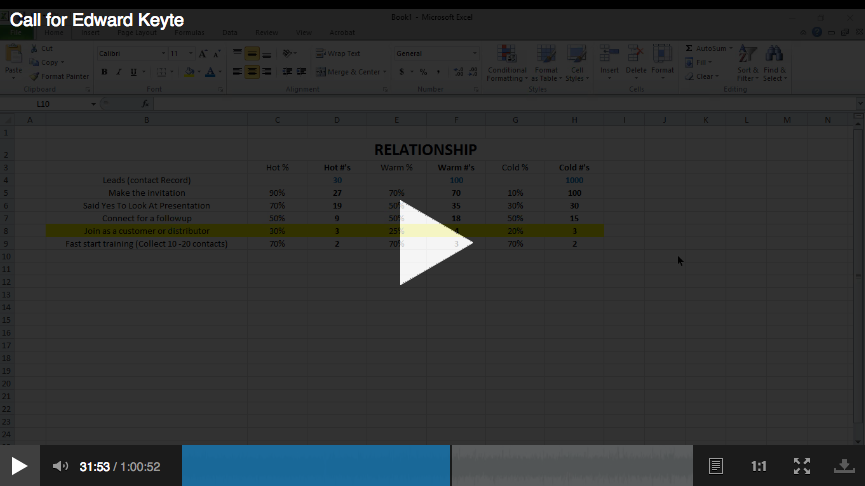Viewport: 865px width, 486px height.
Task: Click the Percent Style icon
Action: point(423,72)
